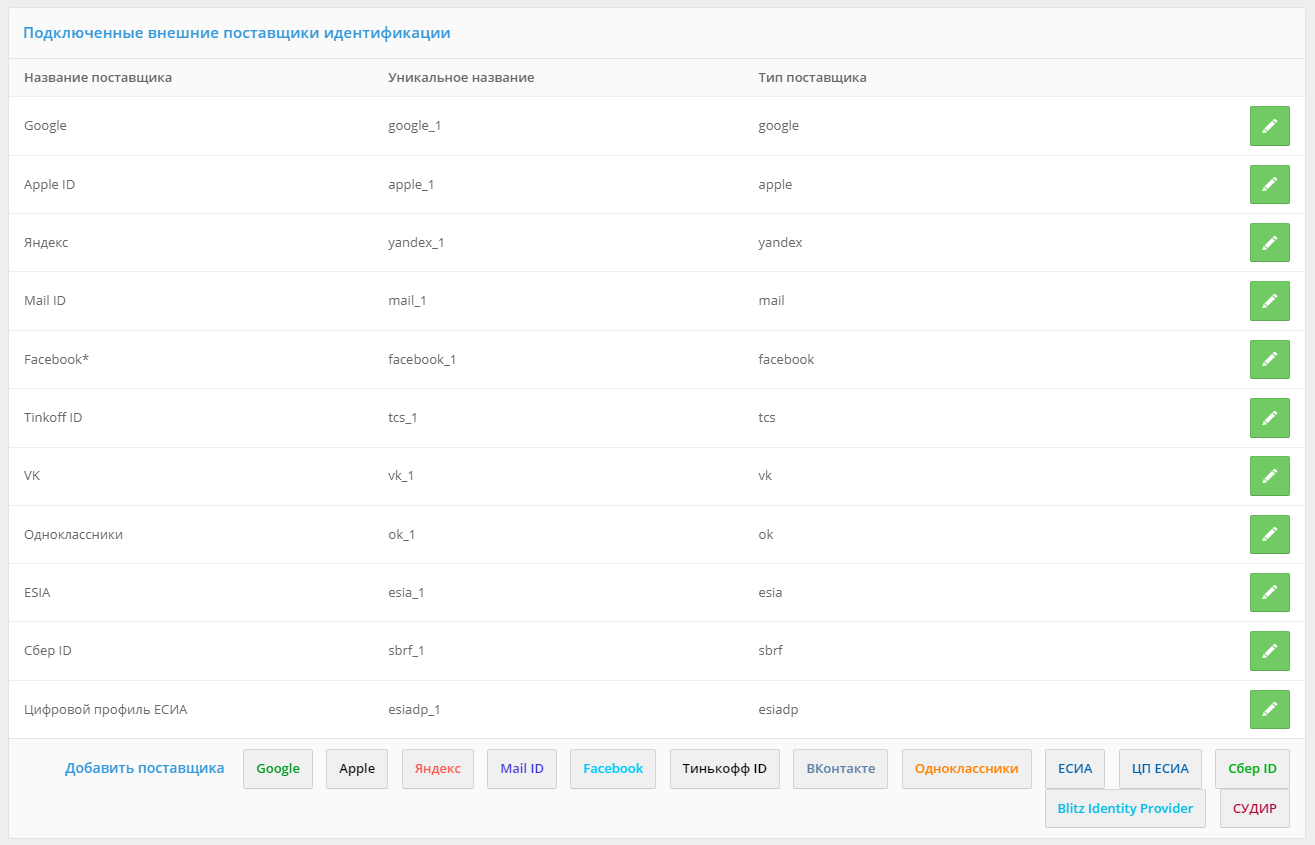The width and height of the screenshot is (1315, 845).
Task: Open editing for the Сбер ID provider
Action: click(x=1269, y=651)
